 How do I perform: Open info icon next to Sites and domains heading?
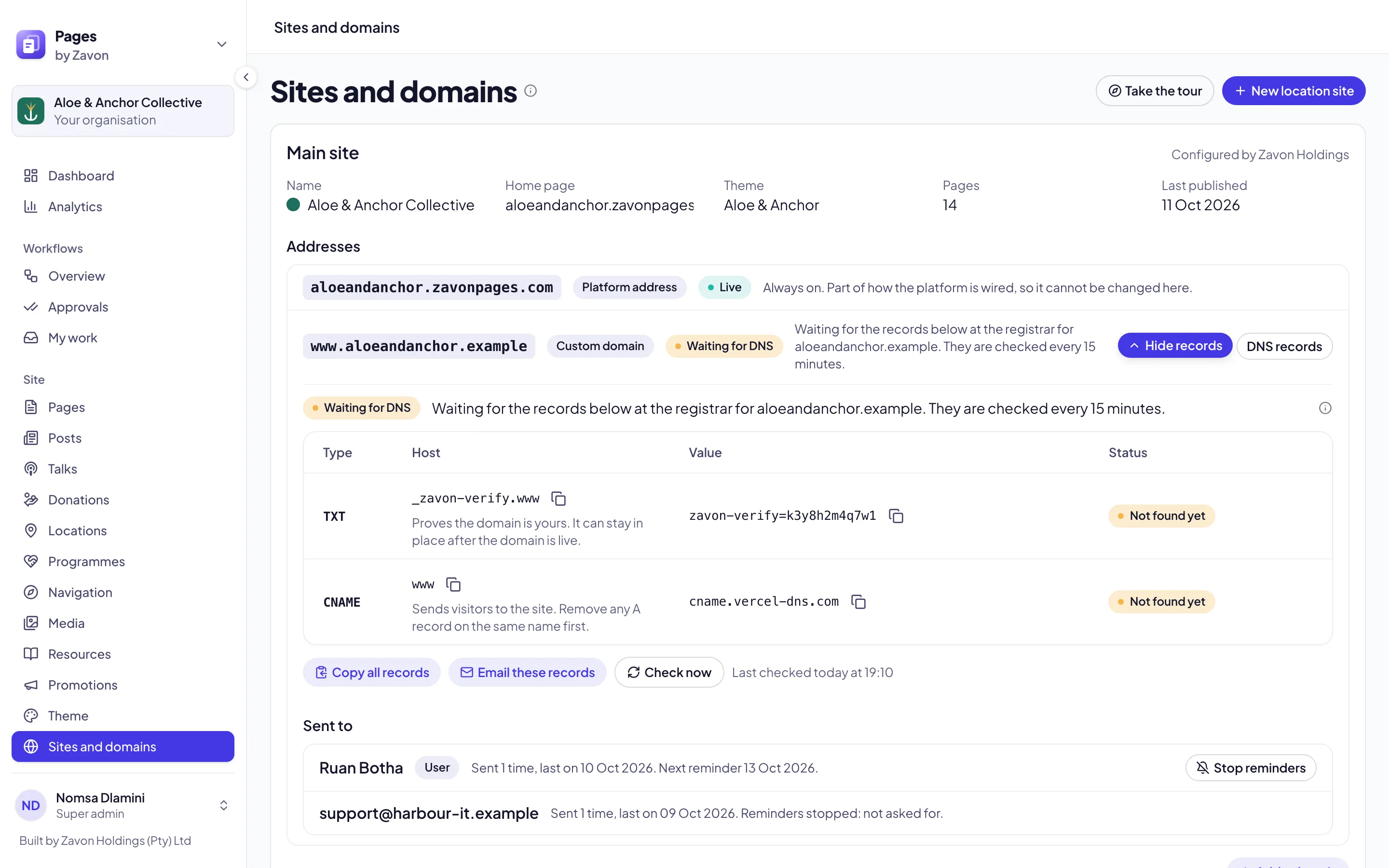point(531,91)
